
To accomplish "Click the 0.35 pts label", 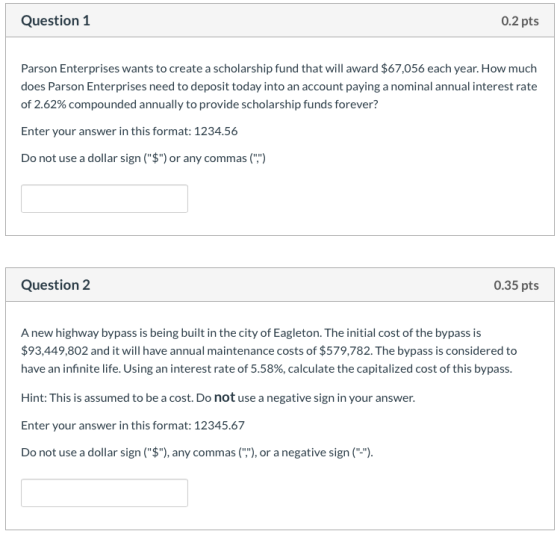I will [516, 285].
